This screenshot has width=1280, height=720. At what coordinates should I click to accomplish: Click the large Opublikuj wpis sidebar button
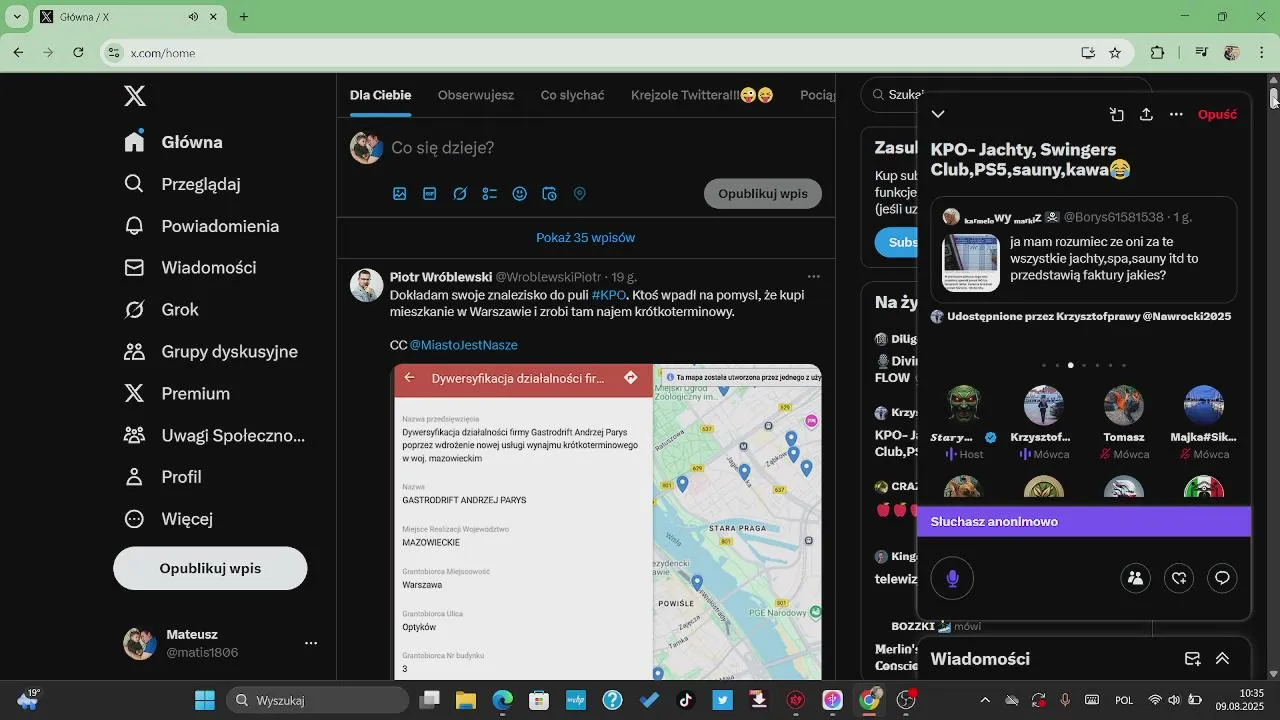click(x=210, y=568)
